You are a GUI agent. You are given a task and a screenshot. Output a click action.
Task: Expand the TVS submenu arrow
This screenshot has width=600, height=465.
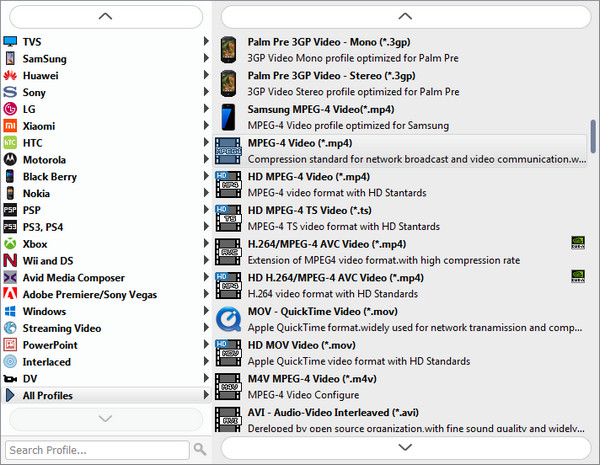pos(206,41)
